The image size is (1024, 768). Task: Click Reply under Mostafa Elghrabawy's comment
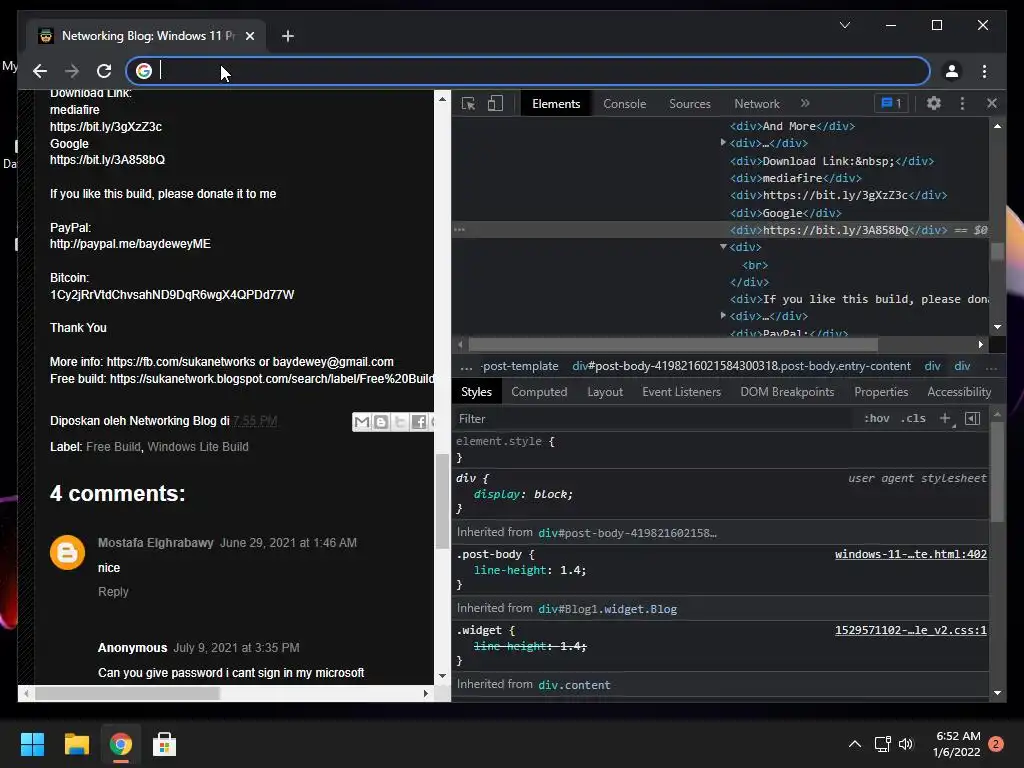point(113,592)
